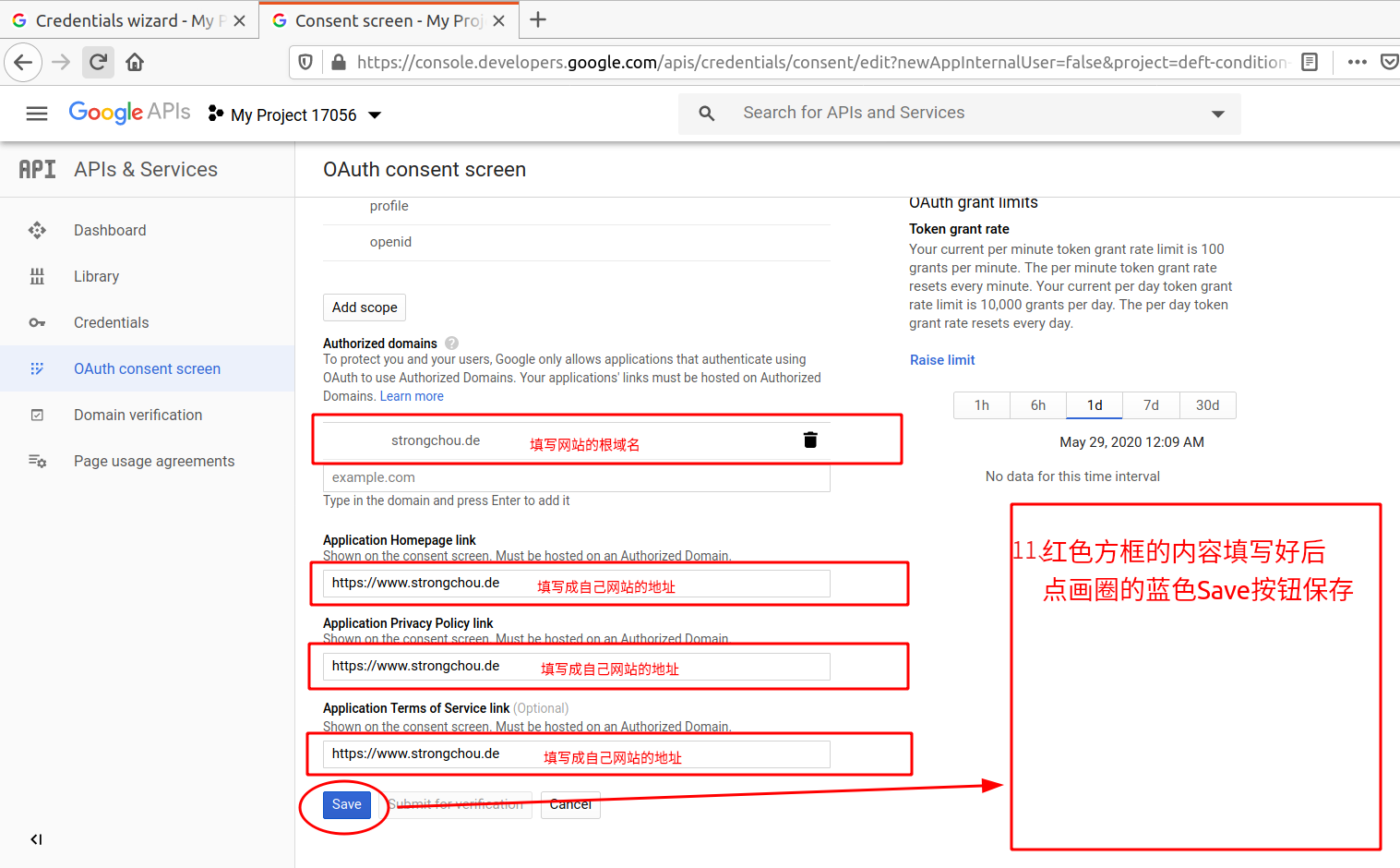Click the Application Privacy Policy link field
The width and height of the screenshot is (1400, 868).
(x=577, y=667)
